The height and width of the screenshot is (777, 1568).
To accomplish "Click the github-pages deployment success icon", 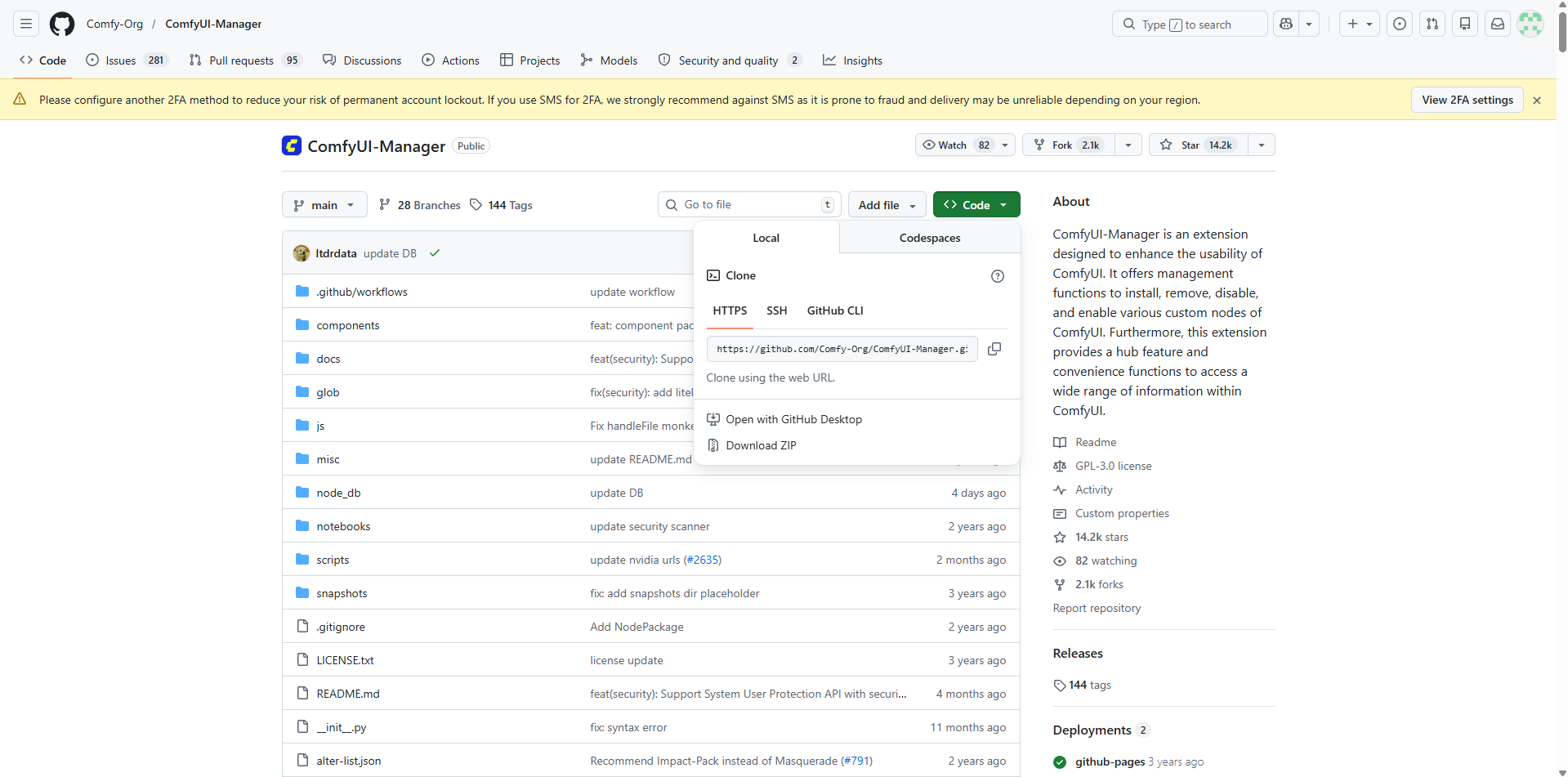I will [1060, 762].
